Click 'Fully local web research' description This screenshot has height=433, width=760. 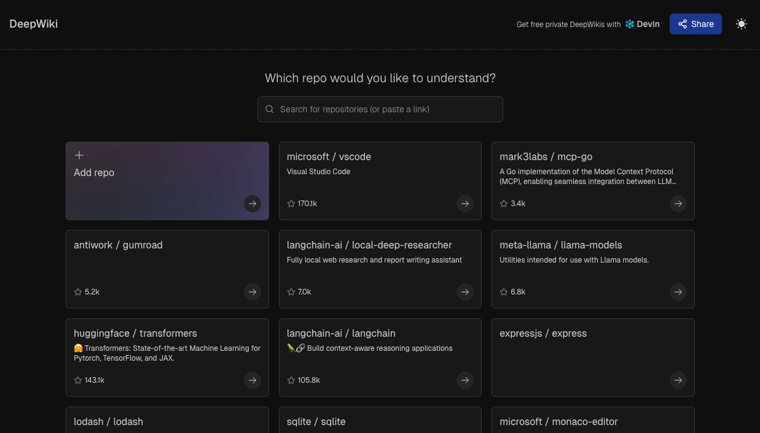pos(374,260)
